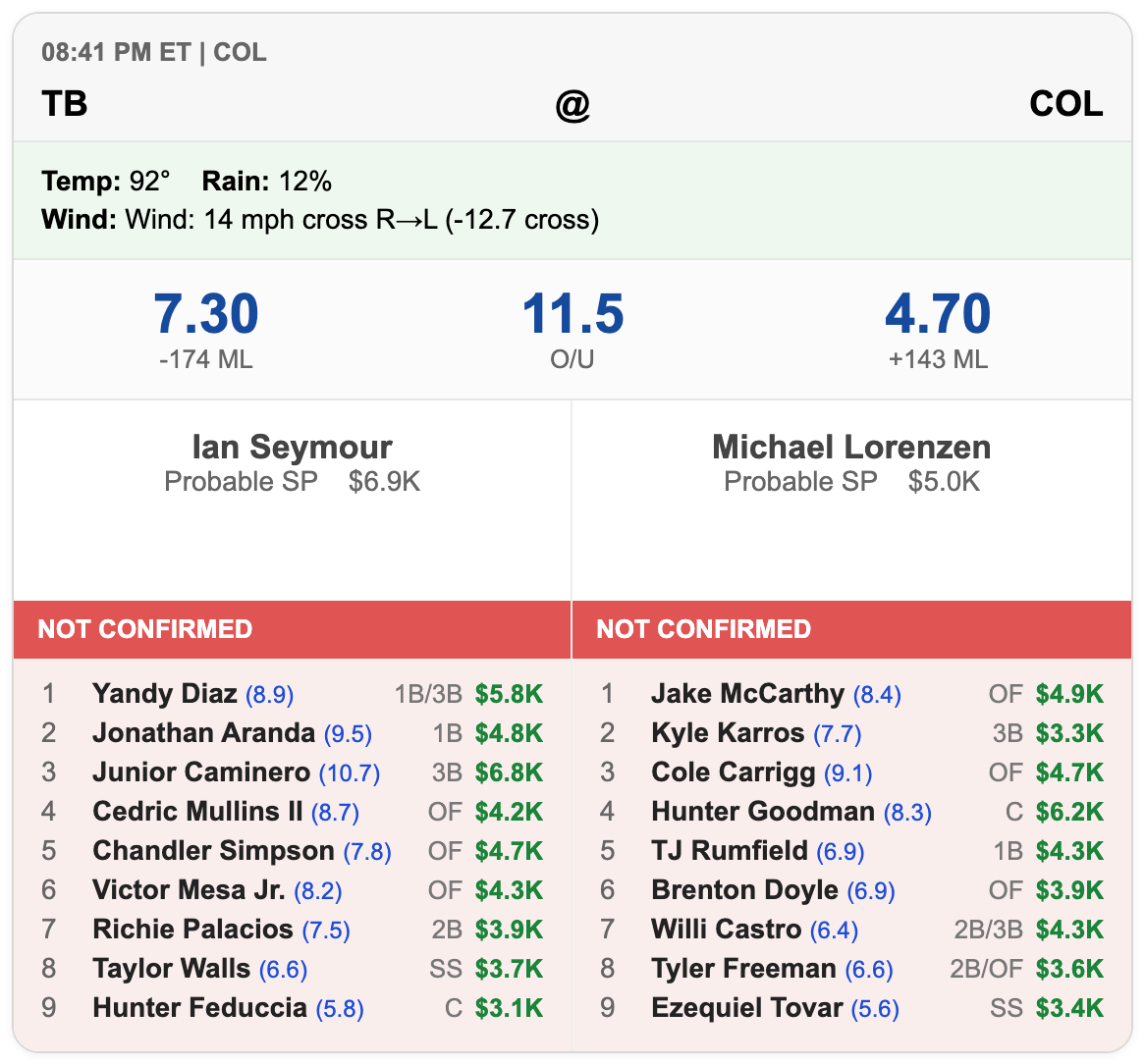Click Chandler Simpson's projection value (7.8)
Viewport: 1145px width, 1064px height.
coord(367,852)
